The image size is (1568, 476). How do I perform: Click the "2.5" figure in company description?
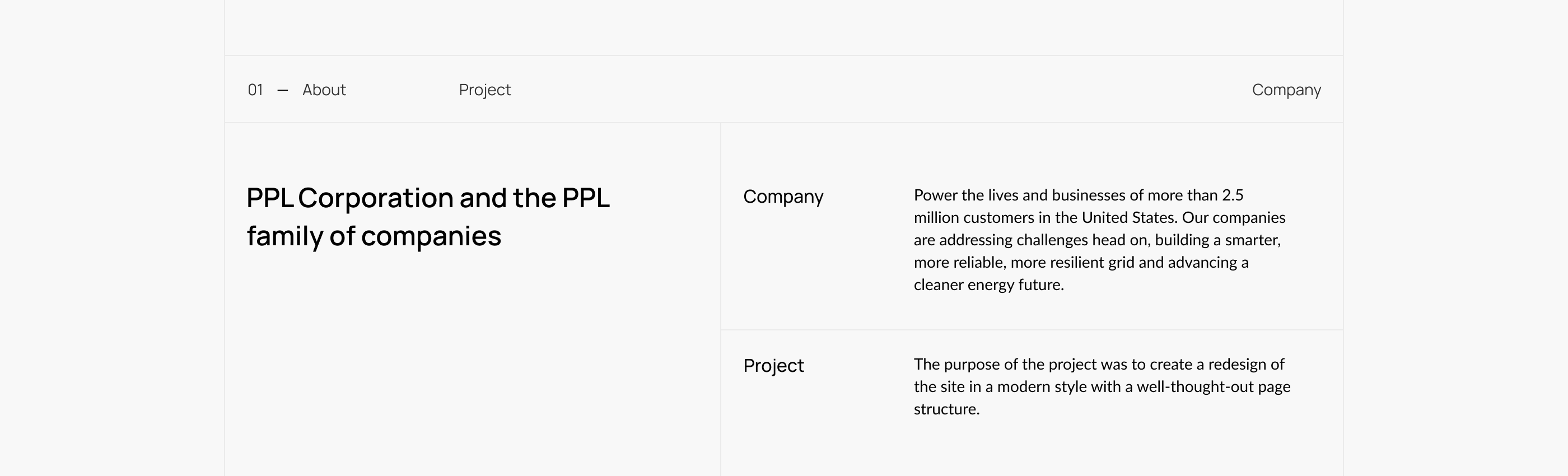pyautogui.click(x=1232, y=195)
